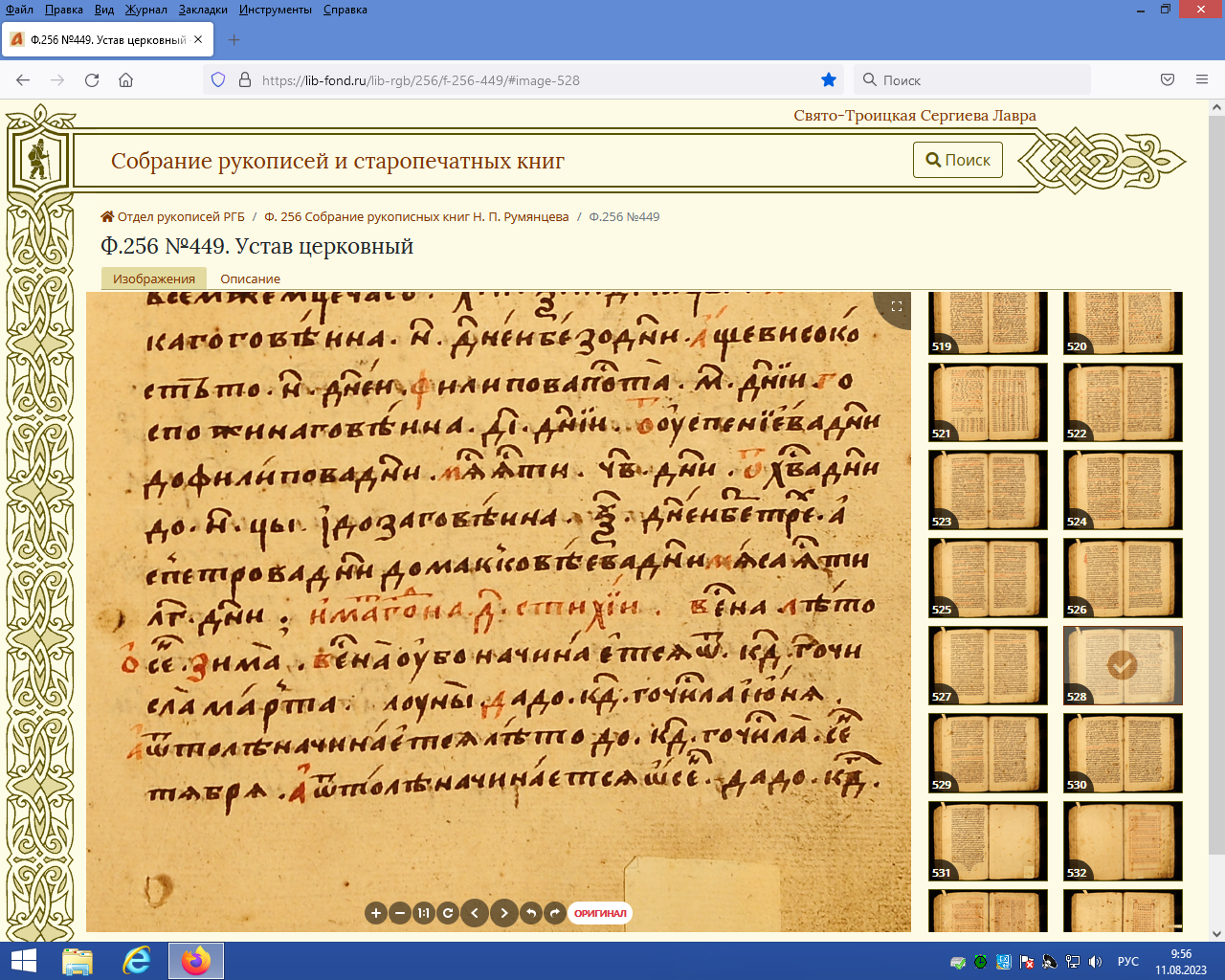Screen dimensions: 1225x980
Task: Open the Ф. 256 Румянцева collection link
Action: click(416, 217)
